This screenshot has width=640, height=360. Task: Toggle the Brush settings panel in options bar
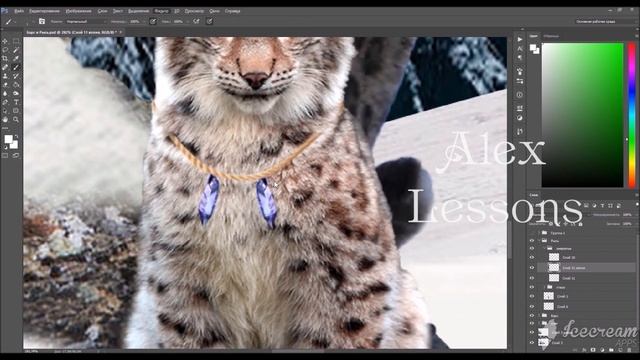[x=42, y=21]
